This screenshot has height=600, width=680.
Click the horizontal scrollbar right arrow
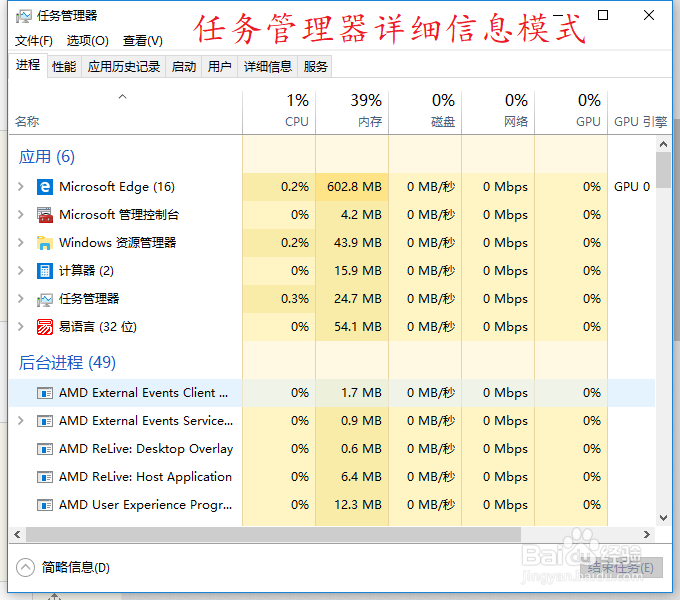pyautogui.click(x=647, y=535)
